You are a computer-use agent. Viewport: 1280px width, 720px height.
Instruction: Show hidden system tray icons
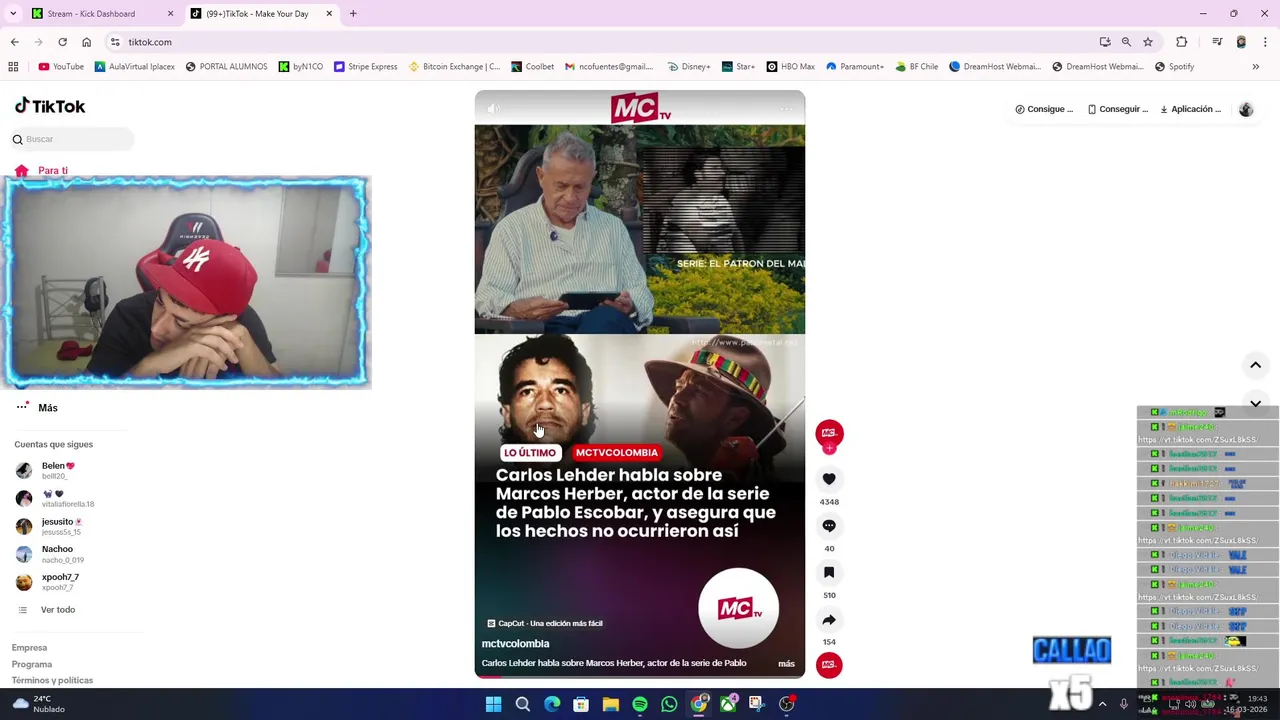1102,704
